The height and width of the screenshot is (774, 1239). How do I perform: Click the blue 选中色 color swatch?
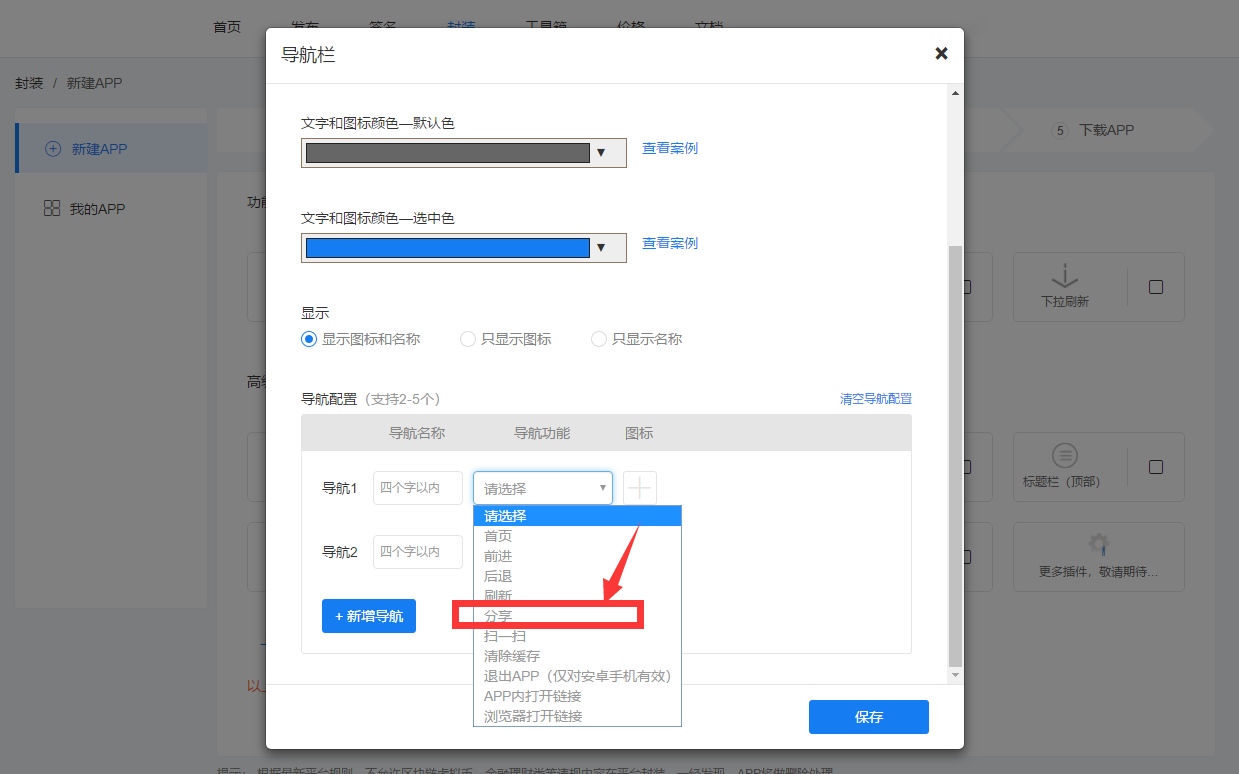[x=447, y=247]
